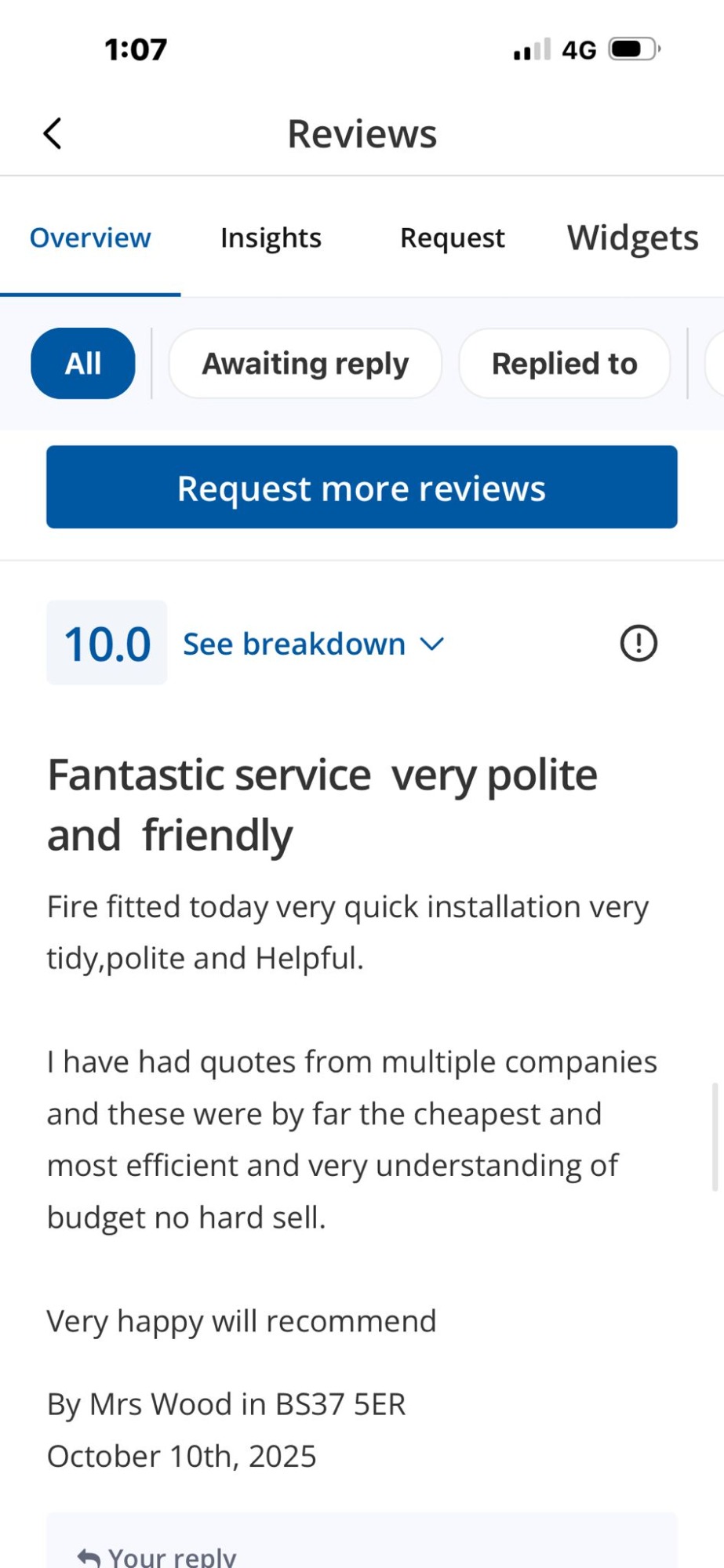Expand the See breakdown dropdown
This screenshot has width=724, height=1568.
click(x=294, y=644)
